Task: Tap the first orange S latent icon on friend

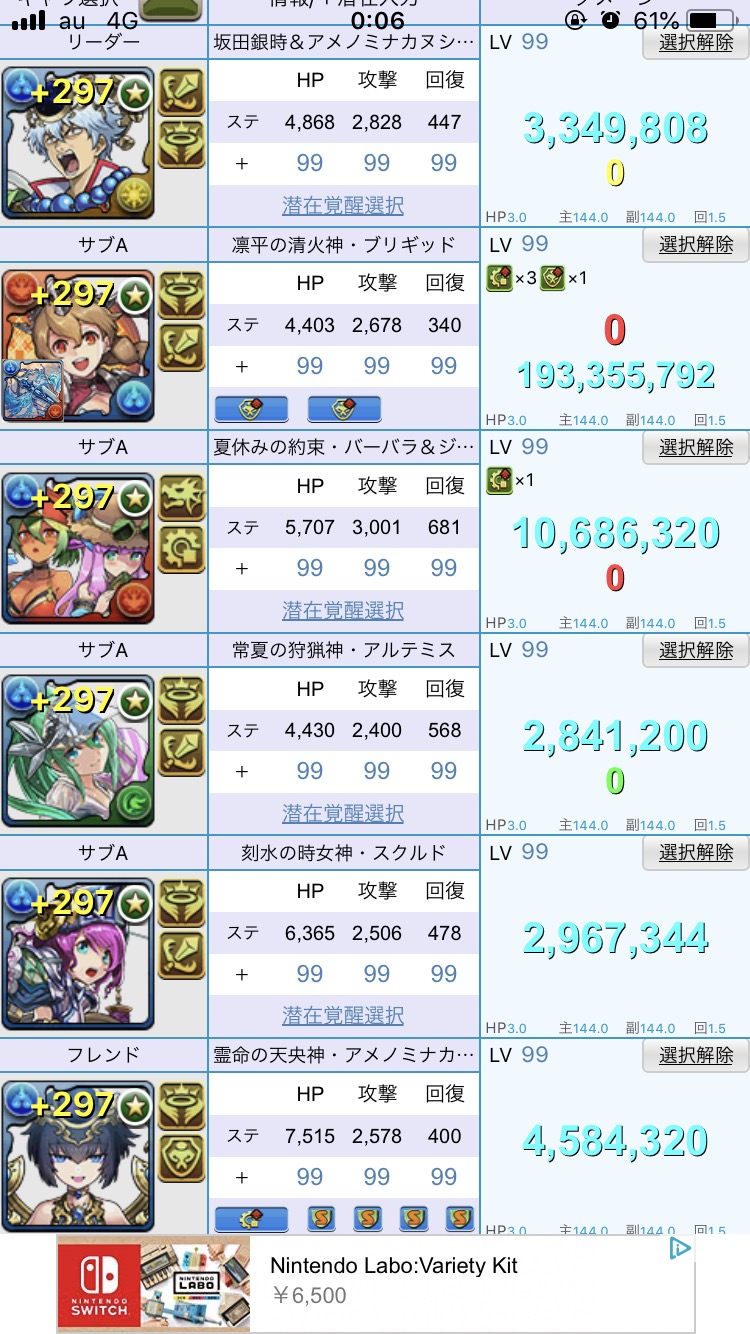Action: click(321, 1219)
